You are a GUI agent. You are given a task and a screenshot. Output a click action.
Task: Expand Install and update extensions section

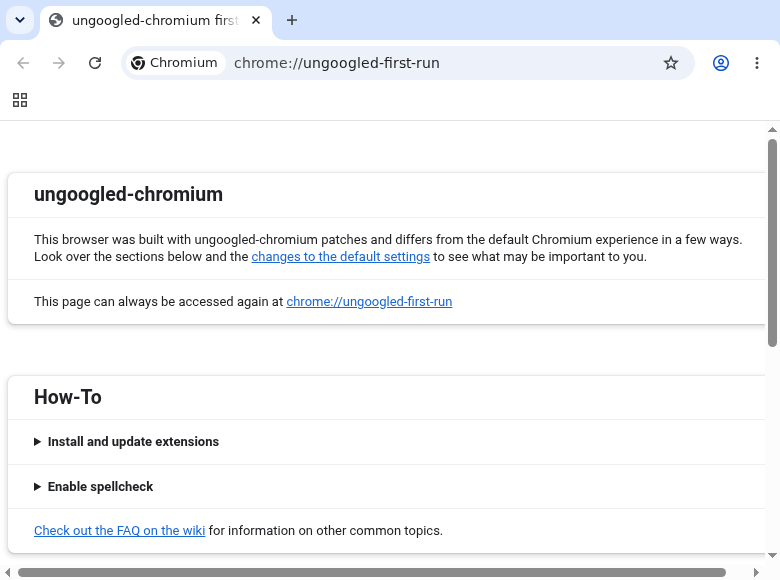[x=126, y=442]
